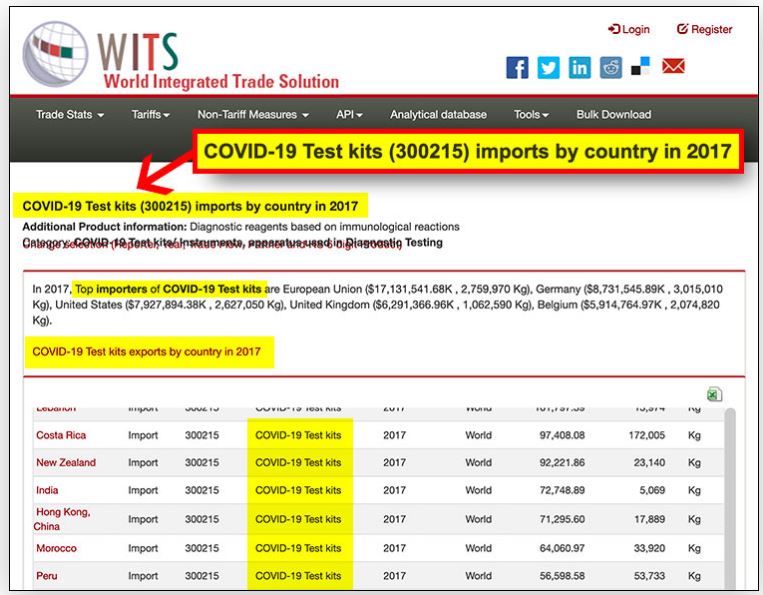
Task: Expand the Trade Stats menu
Action: pos(70,114)
